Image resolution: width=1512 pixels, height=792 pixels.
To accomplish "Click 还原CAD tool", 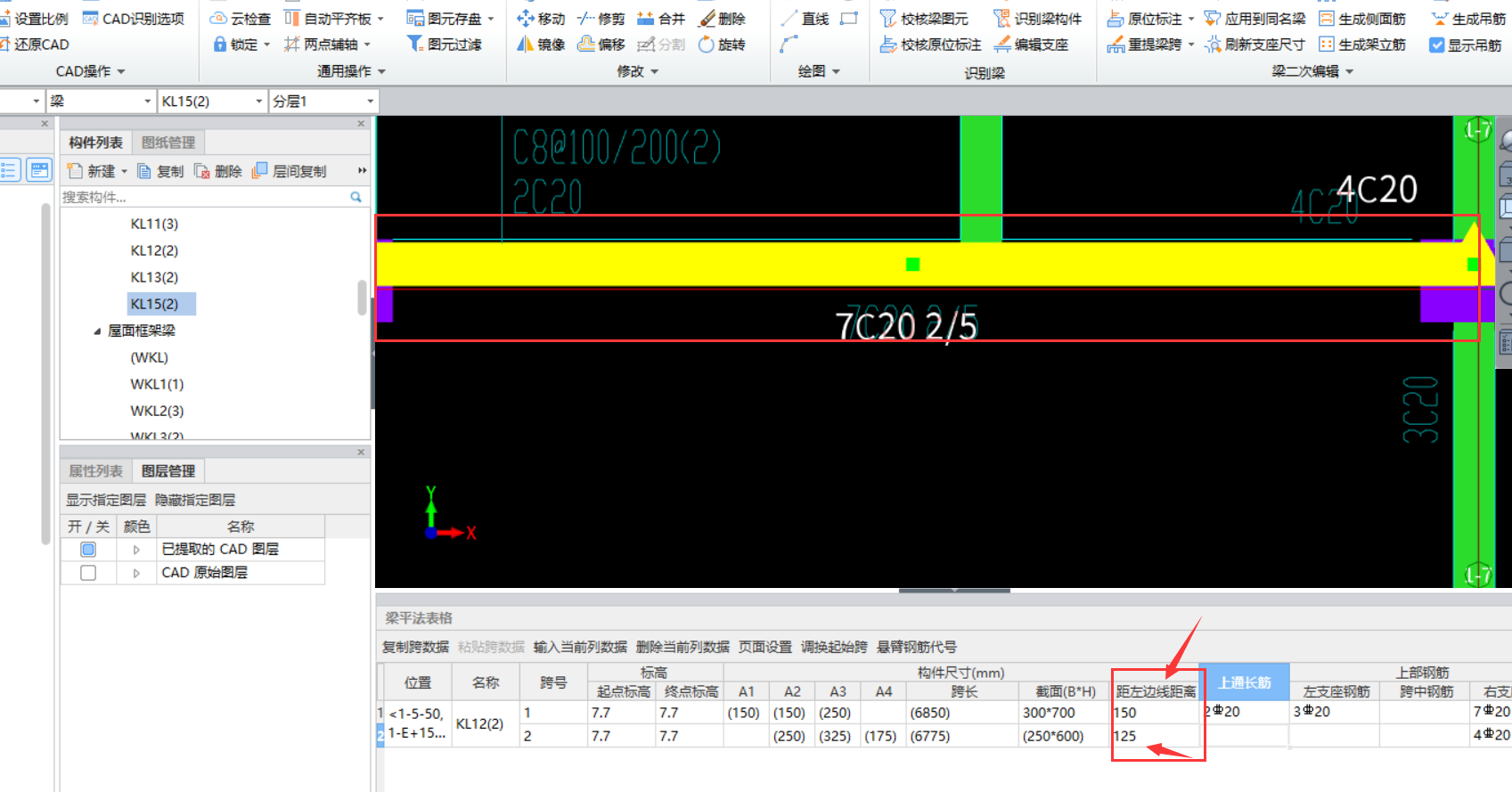I will coord(34,44).
